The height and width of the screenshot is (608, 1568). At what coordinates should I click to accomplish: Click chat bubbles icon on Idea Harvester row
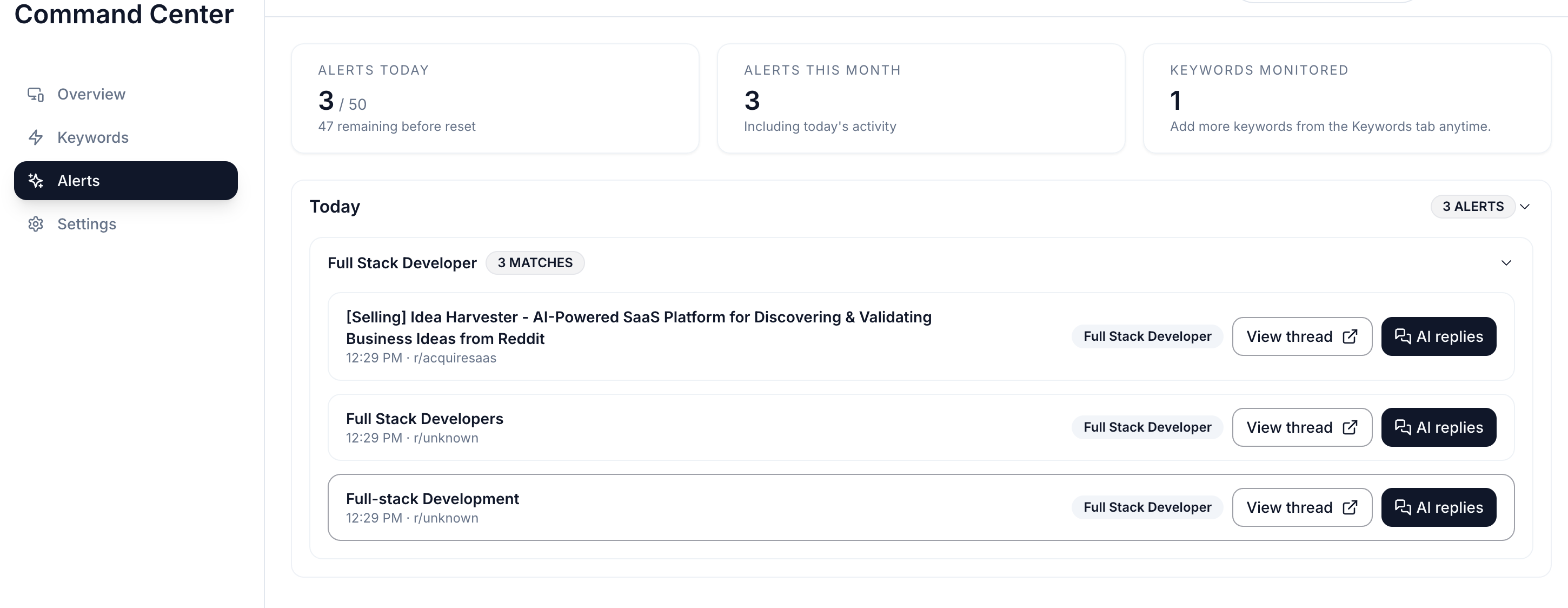(x=1403, y=336)
